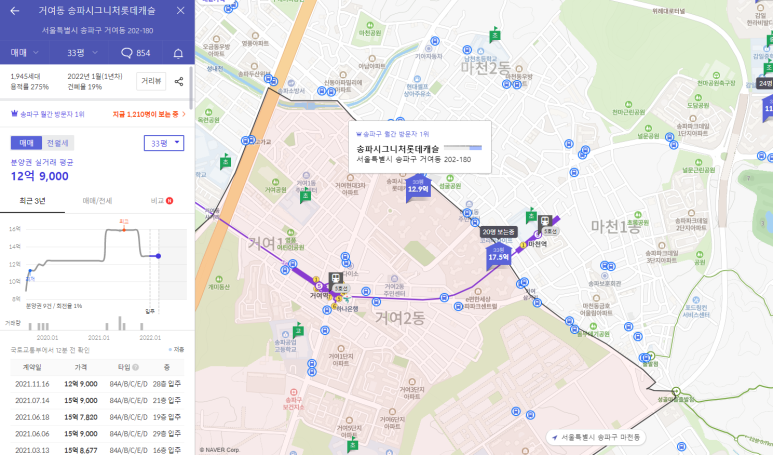Select the 2021.06.06 transaction row
Image resolution: width=773 pixels, height=455 pixels.
click(97, 434)
